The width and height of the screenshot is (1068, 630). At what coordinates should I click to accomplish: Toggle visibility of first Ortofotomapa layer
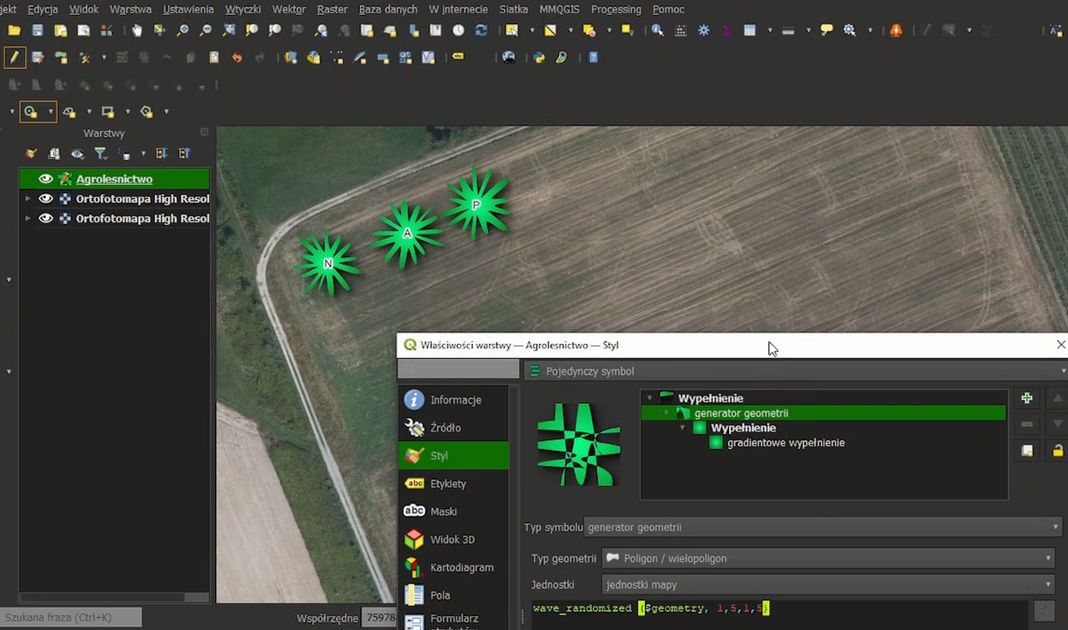(x=45, y=199)
